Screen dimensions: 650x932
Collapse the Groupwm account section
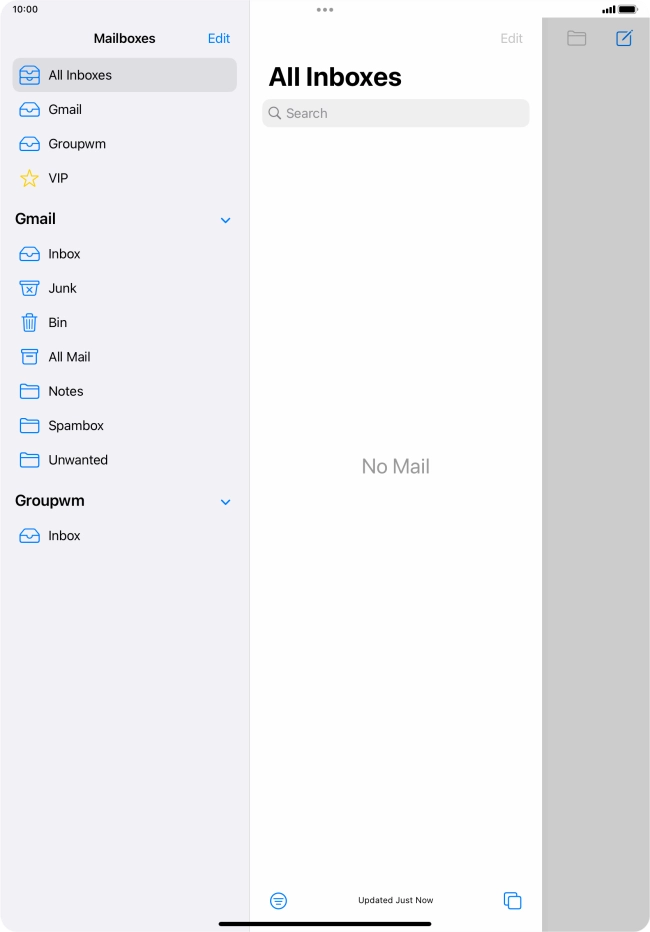225,502
